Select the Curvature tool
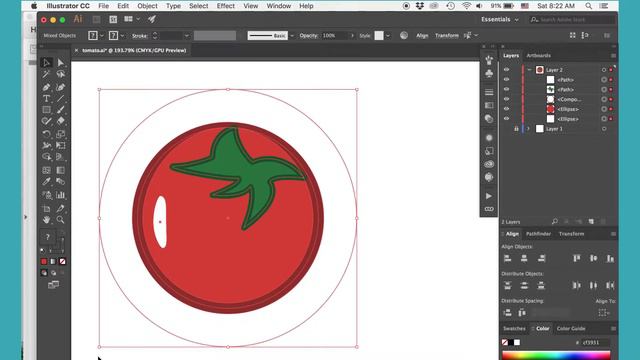Image resolution: width=640 pixels, height=360 pixels. [x=60, y=87]
